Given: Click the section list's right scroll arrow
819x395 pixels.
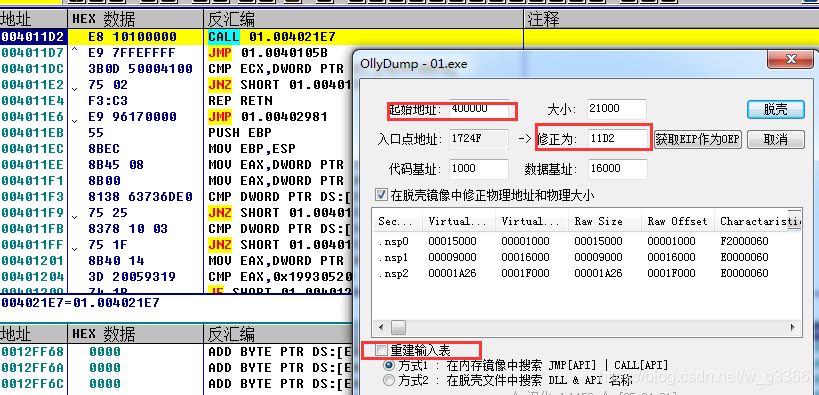Looking at the screenshot, I should pyautogui.click(x=793, y=328).
